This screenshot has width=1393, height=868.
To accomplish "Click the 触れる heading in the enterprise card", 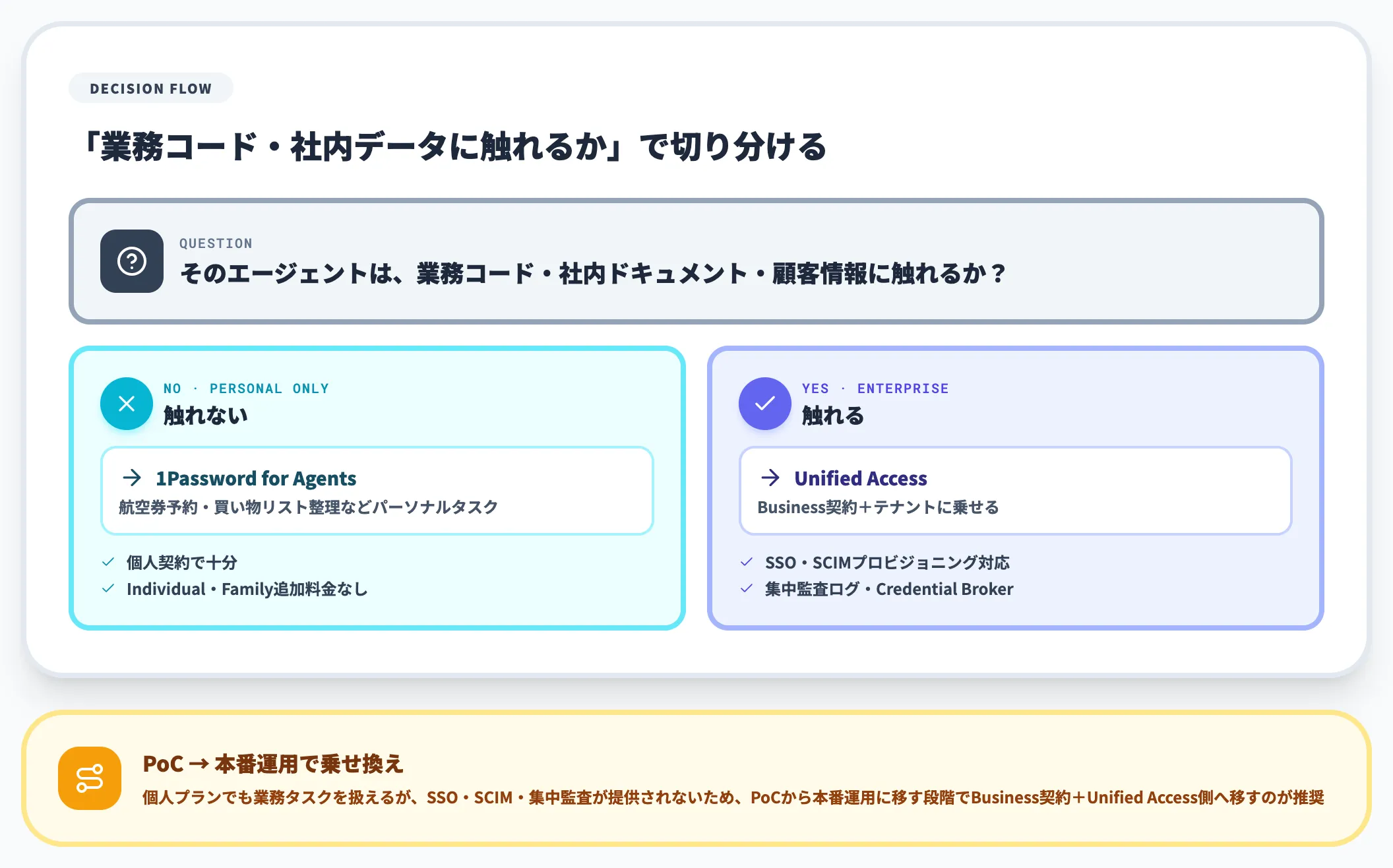I will coord(833,416).
